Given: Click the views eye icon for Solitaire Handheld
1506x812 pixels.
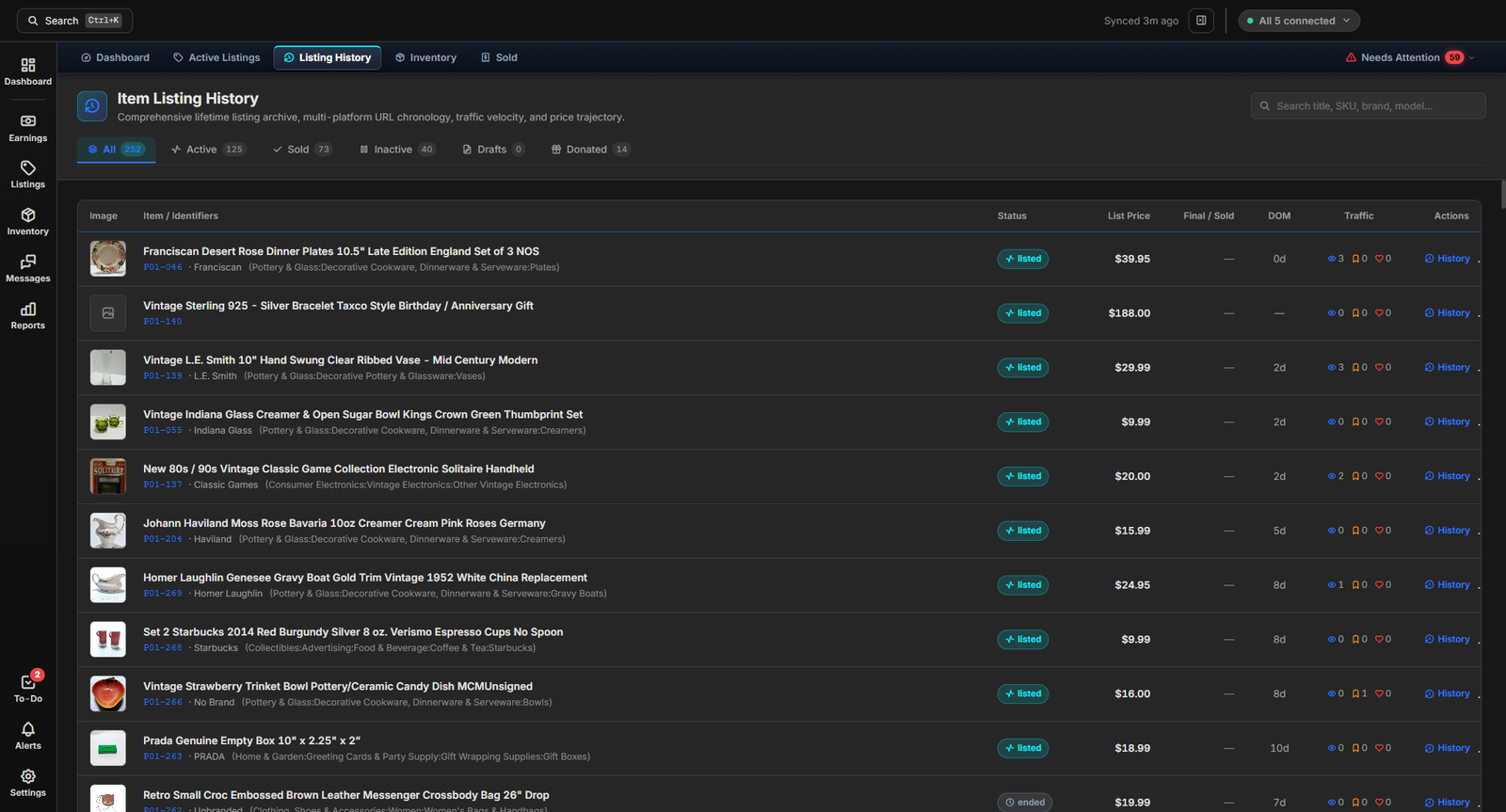Looking at the screenshot, I should (x=1332, y=476).
